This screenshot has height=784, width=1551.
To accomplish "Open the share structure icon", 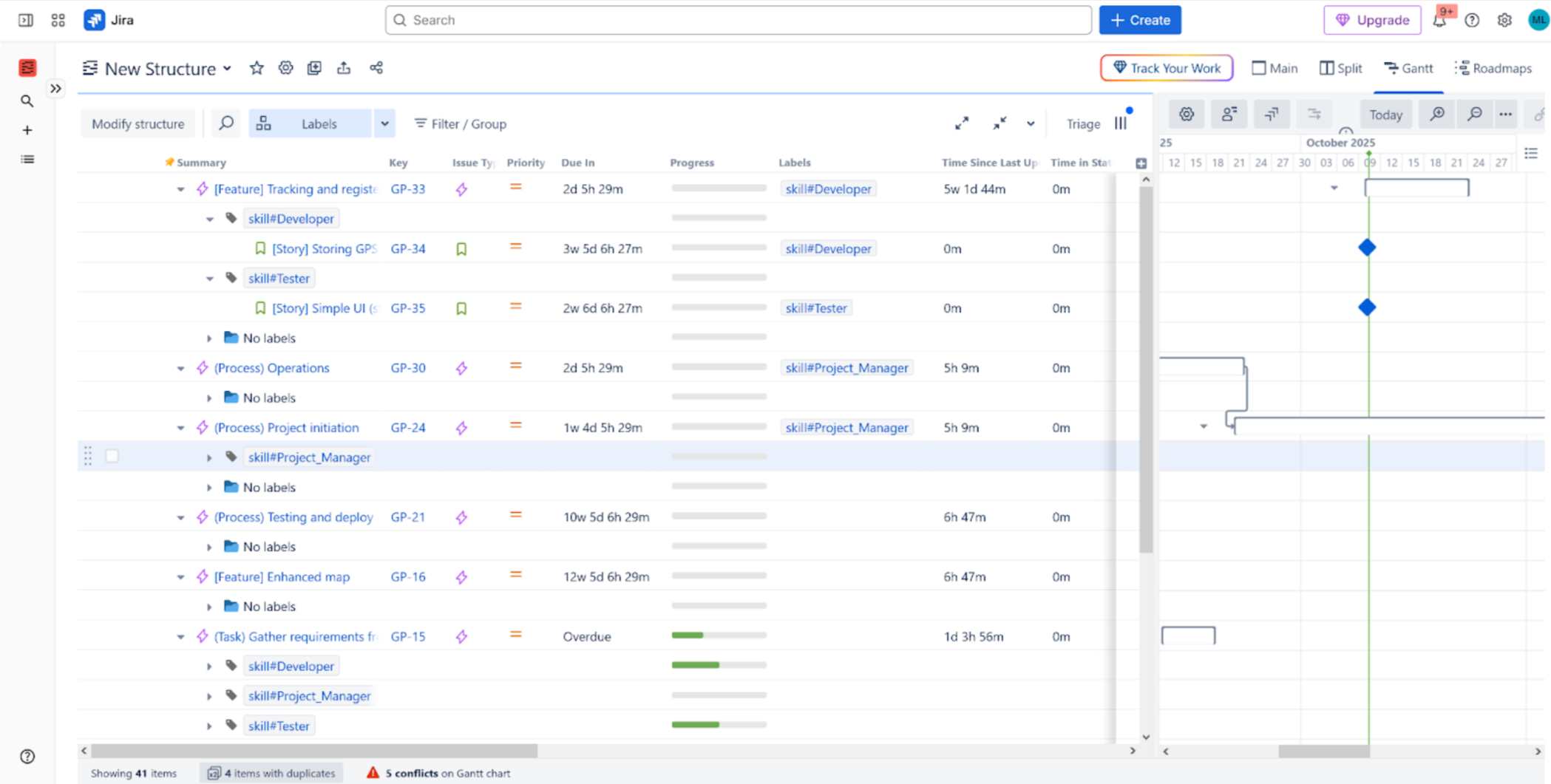I will (376, 68).
